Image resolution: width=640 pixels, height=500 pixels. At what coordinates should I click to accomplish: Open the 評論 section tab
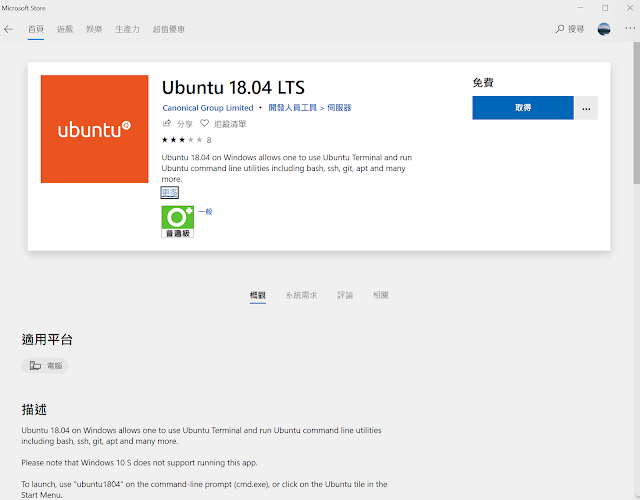coord(345,295)
